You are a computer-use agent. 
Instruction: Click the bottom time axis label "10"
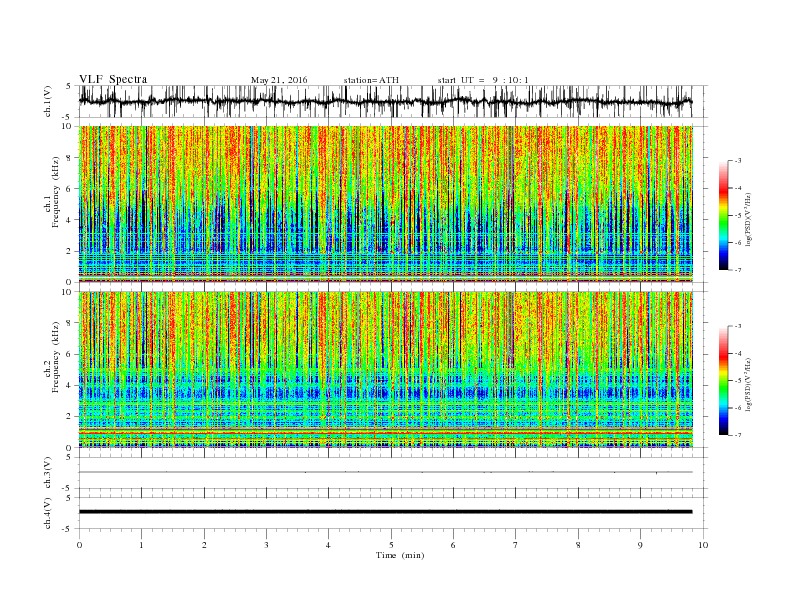pos(703,545)
